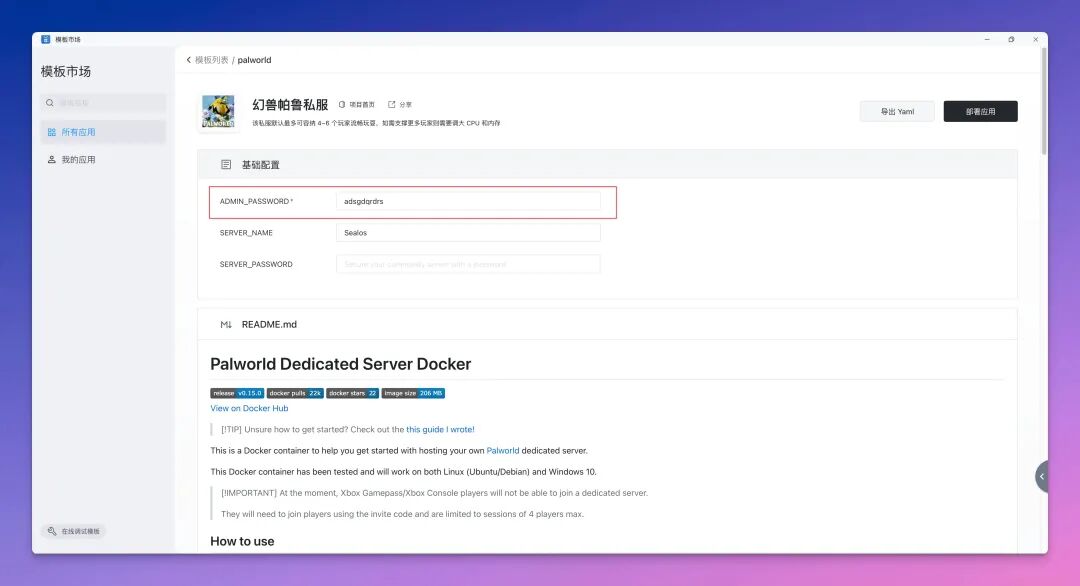Image resolution: width=1080 pixels, height=586 pixels.
Task: Click the 在线调试模板 button at sidebar bottom
Action: pos(73,531)
